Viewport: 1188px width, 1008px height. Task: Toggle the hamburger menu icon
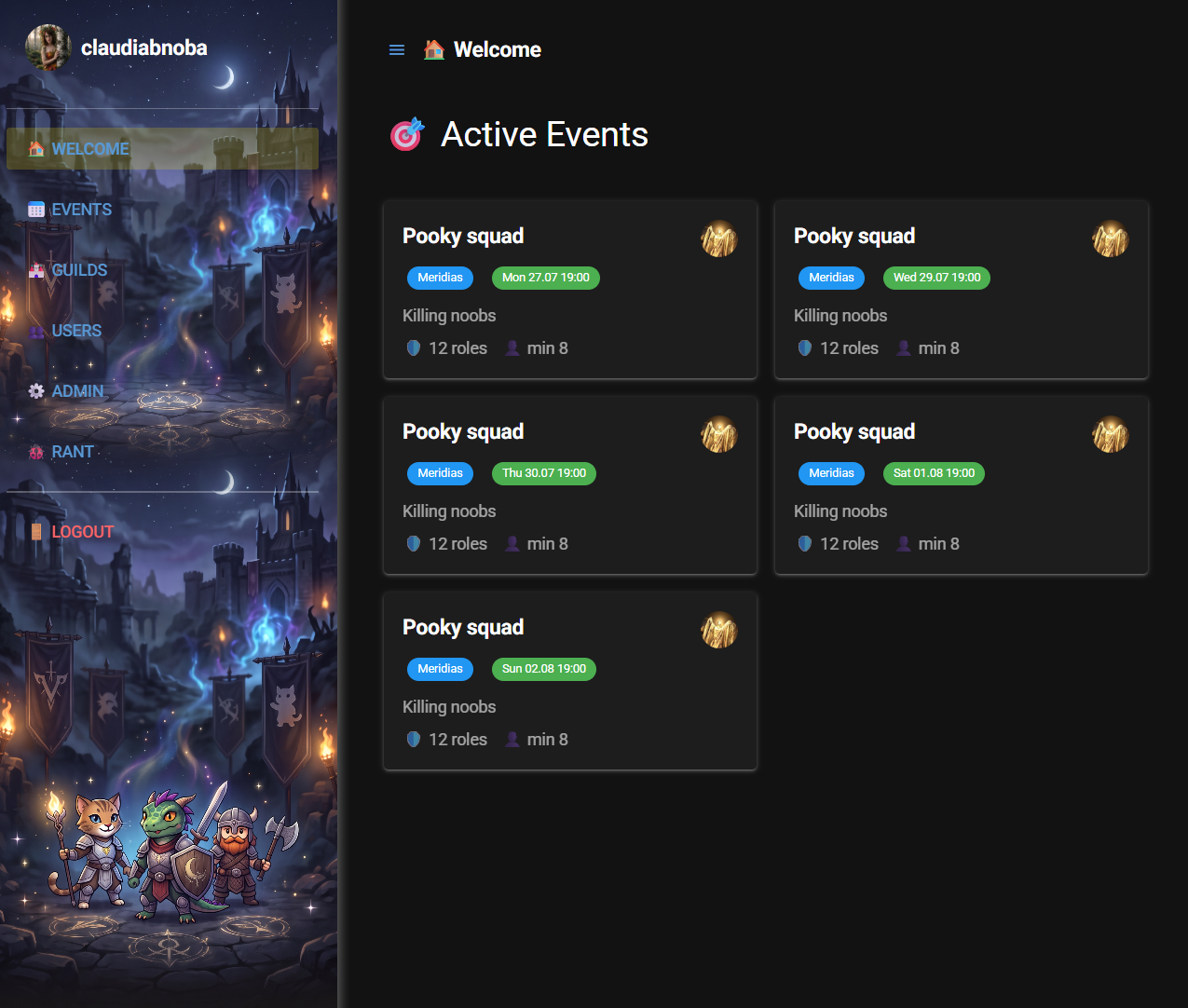tap(397, 50)
